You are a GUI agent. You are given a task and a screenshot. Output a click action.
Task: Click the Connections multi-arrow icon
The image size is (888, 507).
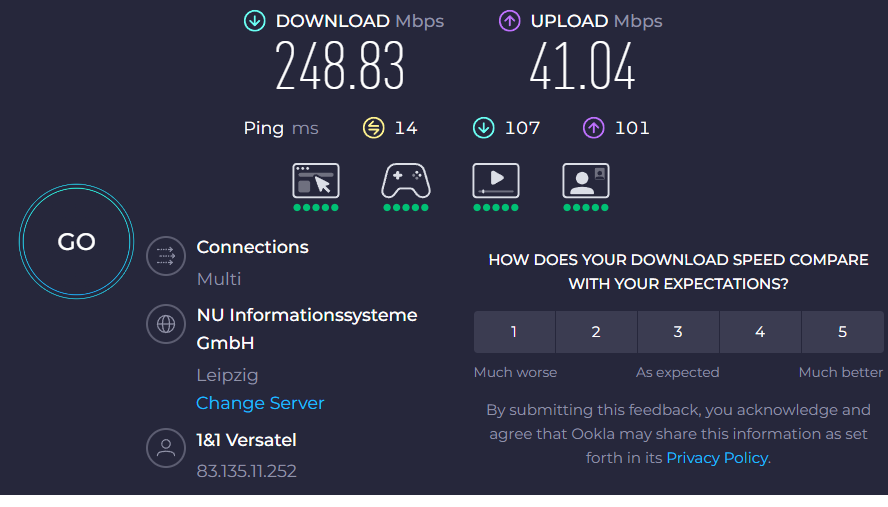coord(166,256)
